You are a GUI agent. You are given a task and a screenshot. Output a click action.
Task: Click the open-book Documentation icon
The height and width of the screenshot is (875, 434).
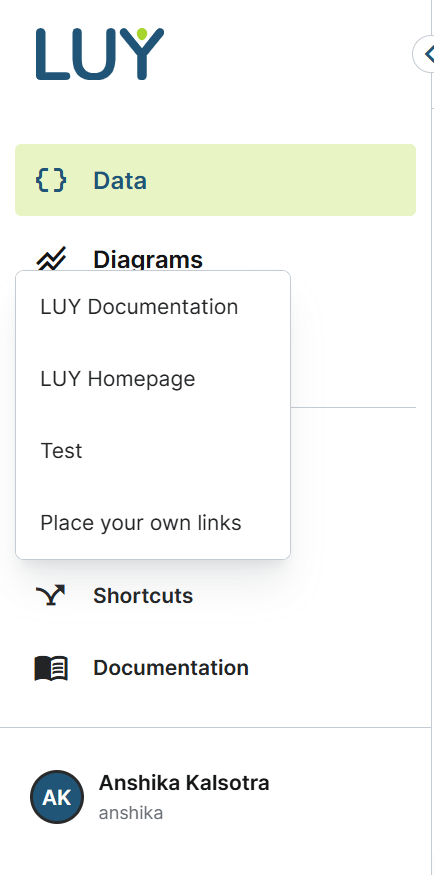coord(51,668)
